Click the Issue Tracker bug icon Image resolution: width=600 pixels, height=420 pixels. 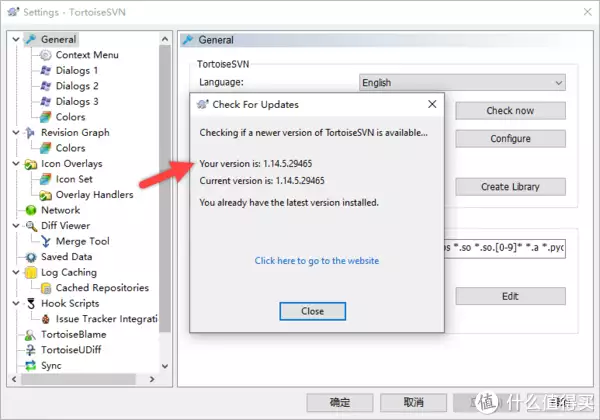click(45, 319)
